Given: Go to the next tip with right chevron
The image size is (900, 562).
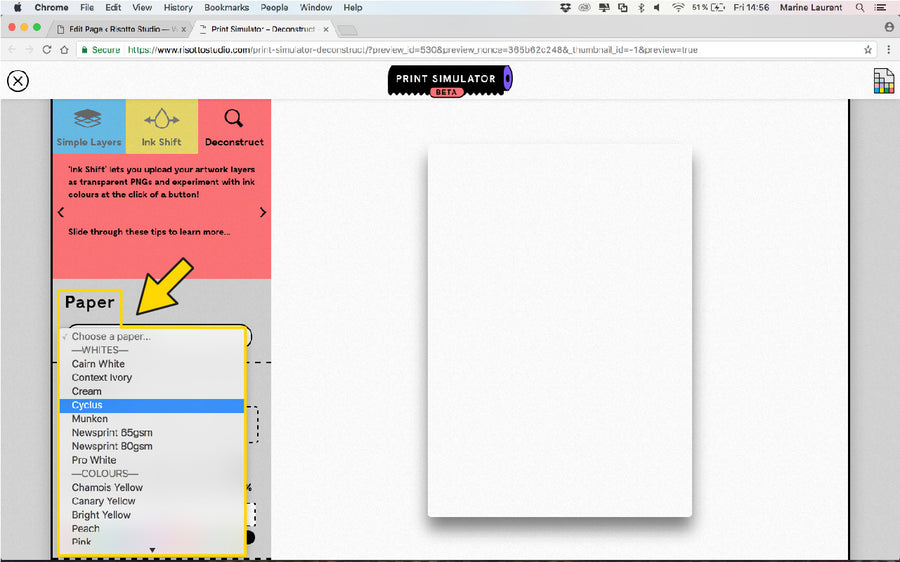Looking at the screenshot, I should tap(263, 212).
